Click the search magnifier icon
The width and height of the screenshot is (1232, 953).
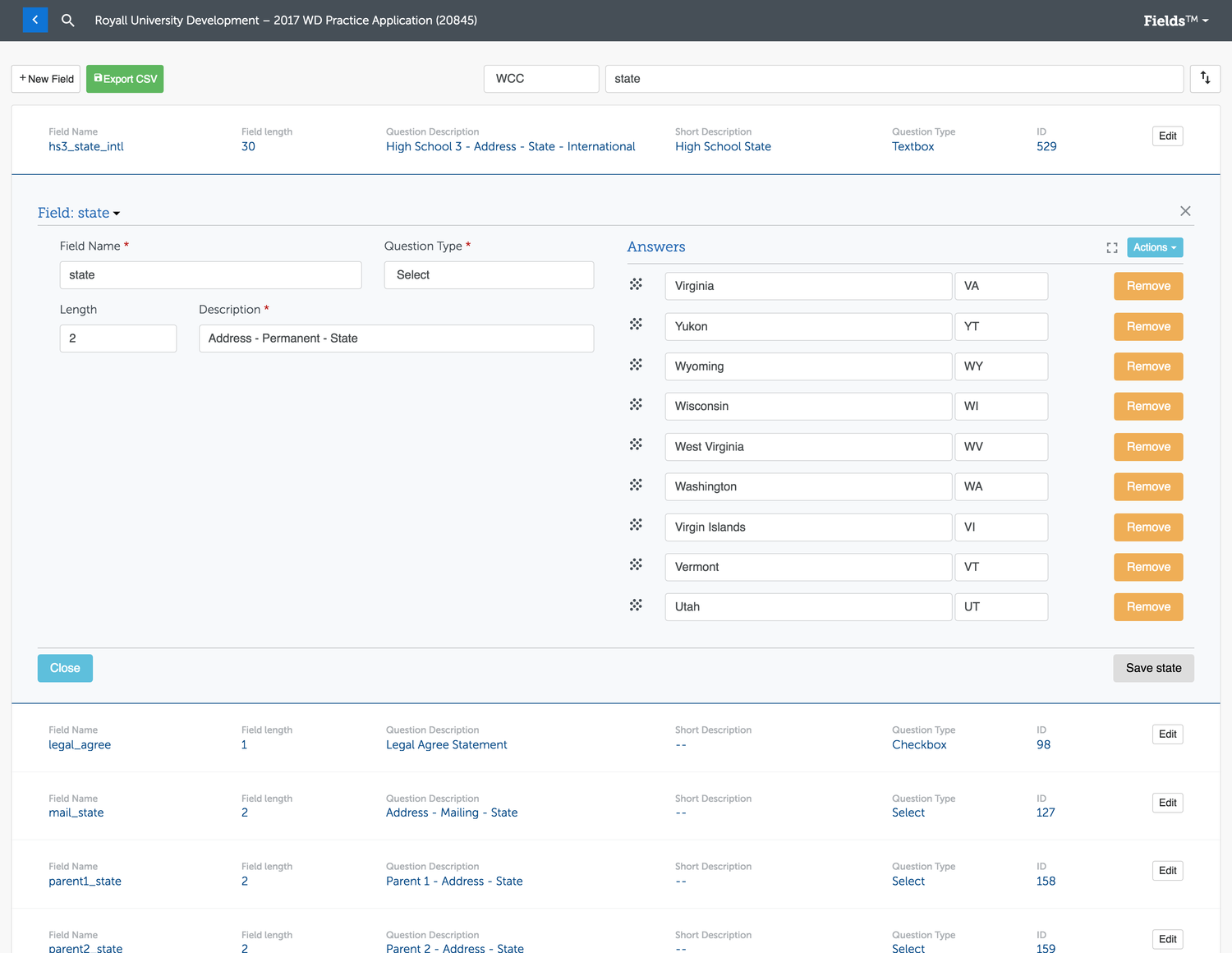coord(68,20)
